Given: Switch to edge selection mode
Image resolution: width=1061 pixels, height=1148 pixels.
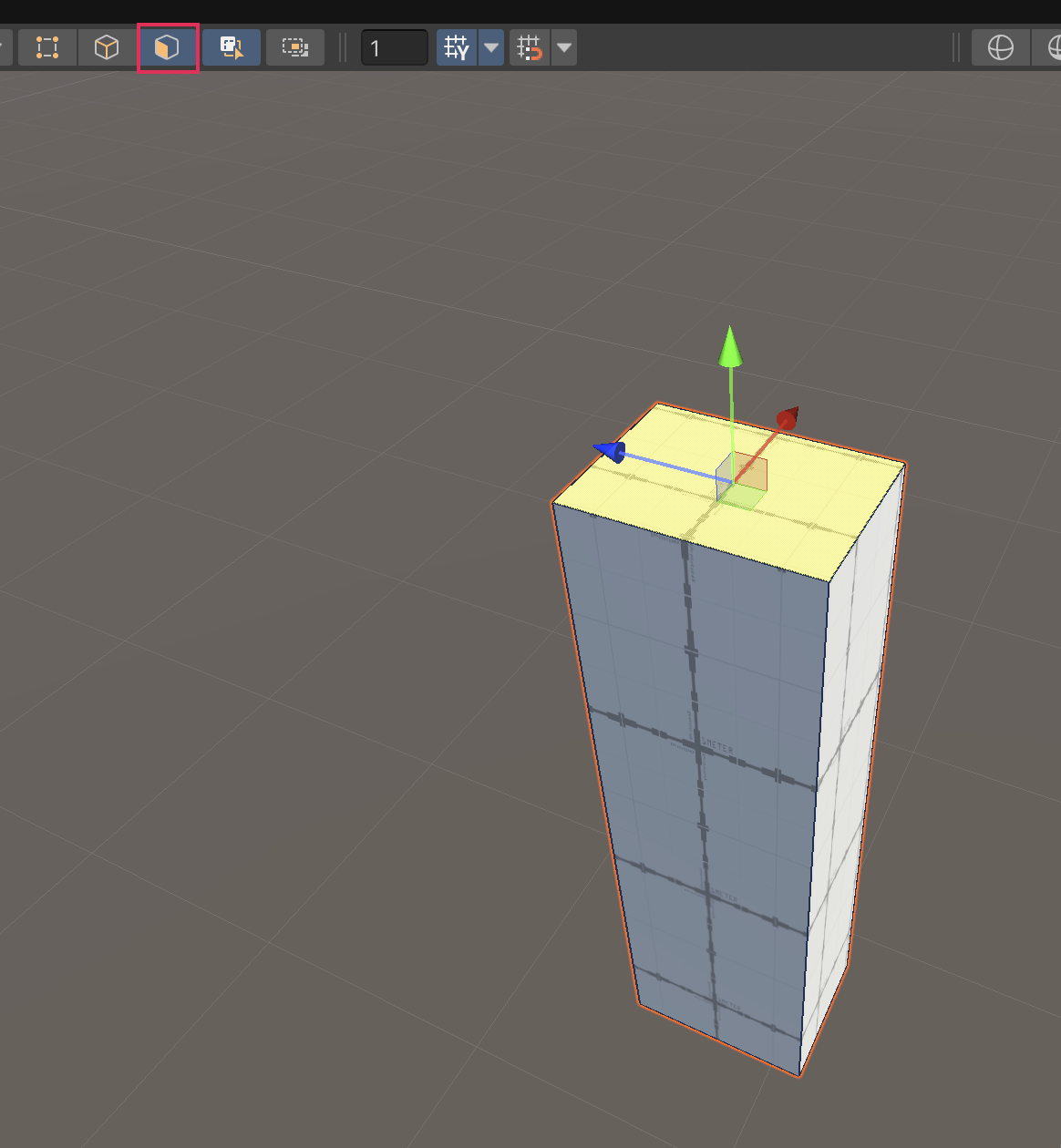Looking at the screenshot, I should (107, 47).
